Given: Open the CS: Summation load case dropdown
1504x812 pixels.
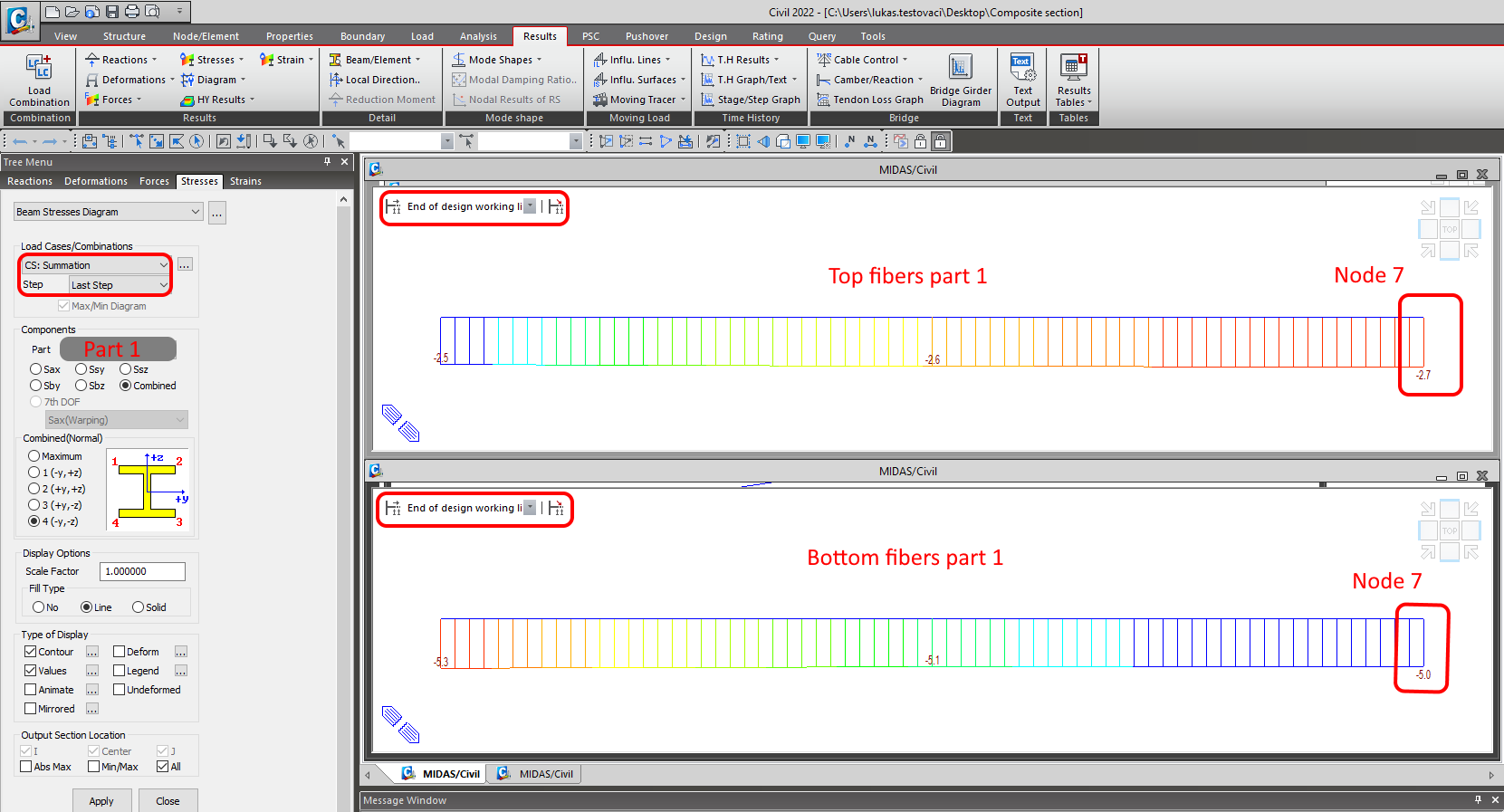Looking at the screenshot, I should (95, 265).
